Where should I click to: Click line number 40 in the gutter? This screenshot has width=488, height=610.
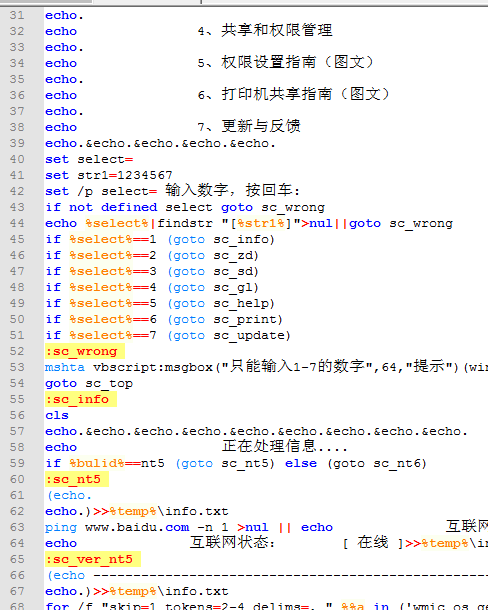pos(17,160)
